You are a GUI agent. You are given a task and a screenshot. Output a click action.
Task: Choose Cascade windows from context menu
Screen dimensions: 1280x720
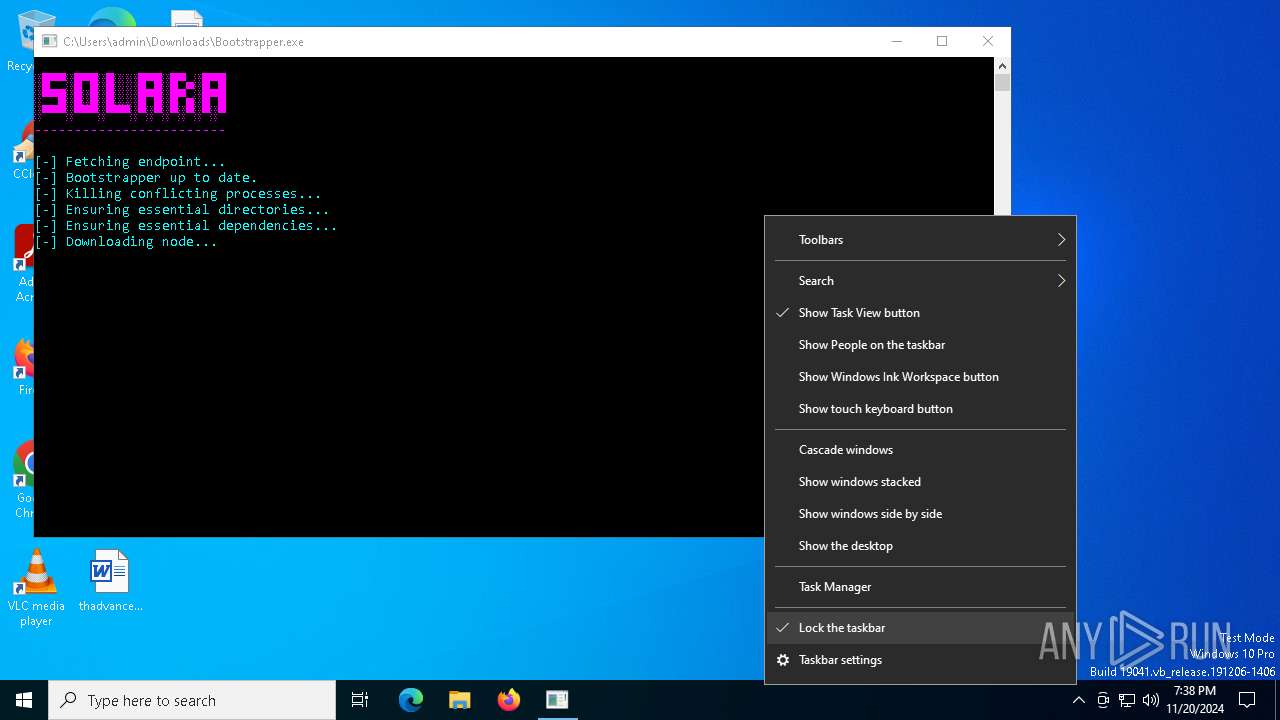(920, 450)
